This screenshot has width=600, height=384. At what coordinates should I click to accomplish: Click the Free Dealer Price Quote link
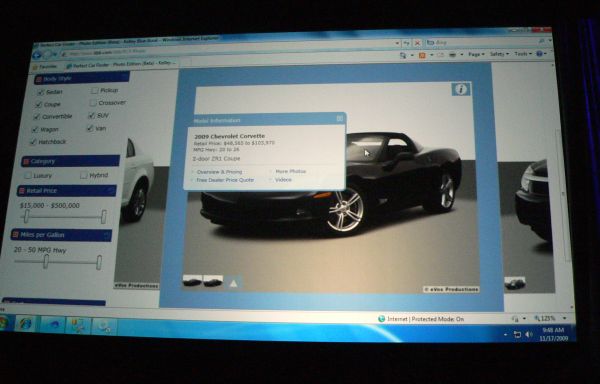225,180
